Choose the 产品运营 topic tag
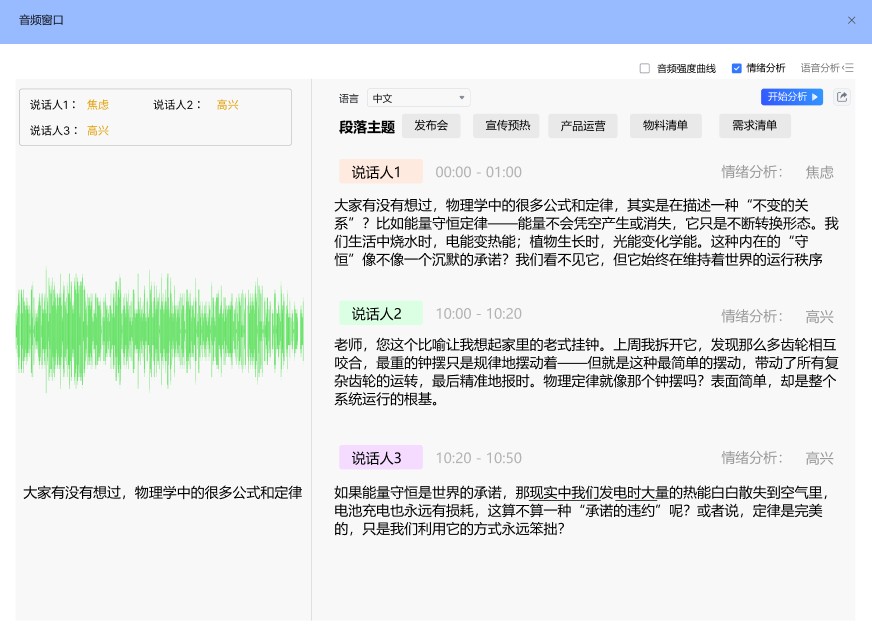 (x=582, y=126)
